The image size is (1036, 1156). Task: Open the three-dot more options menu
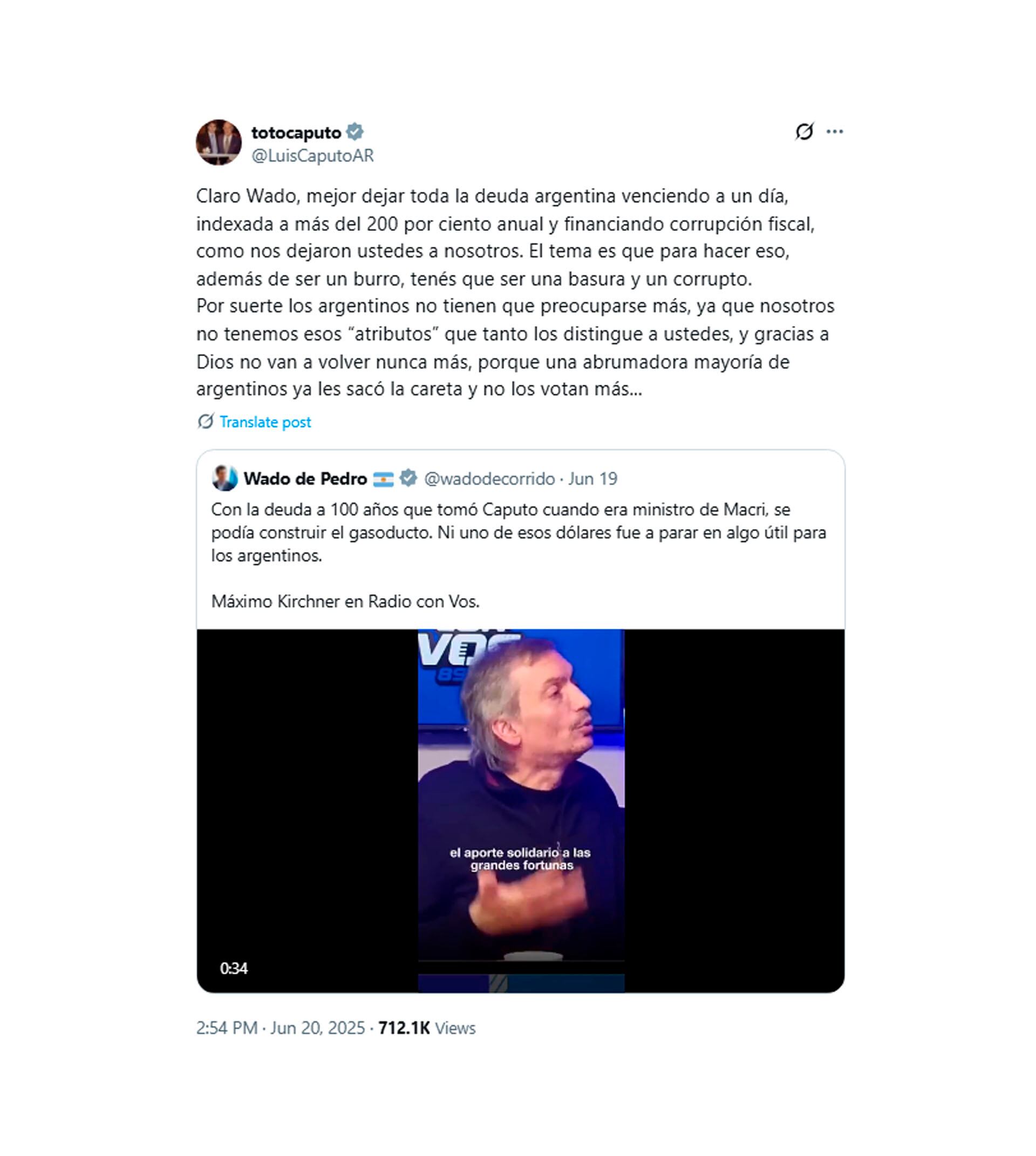point(835,132)
